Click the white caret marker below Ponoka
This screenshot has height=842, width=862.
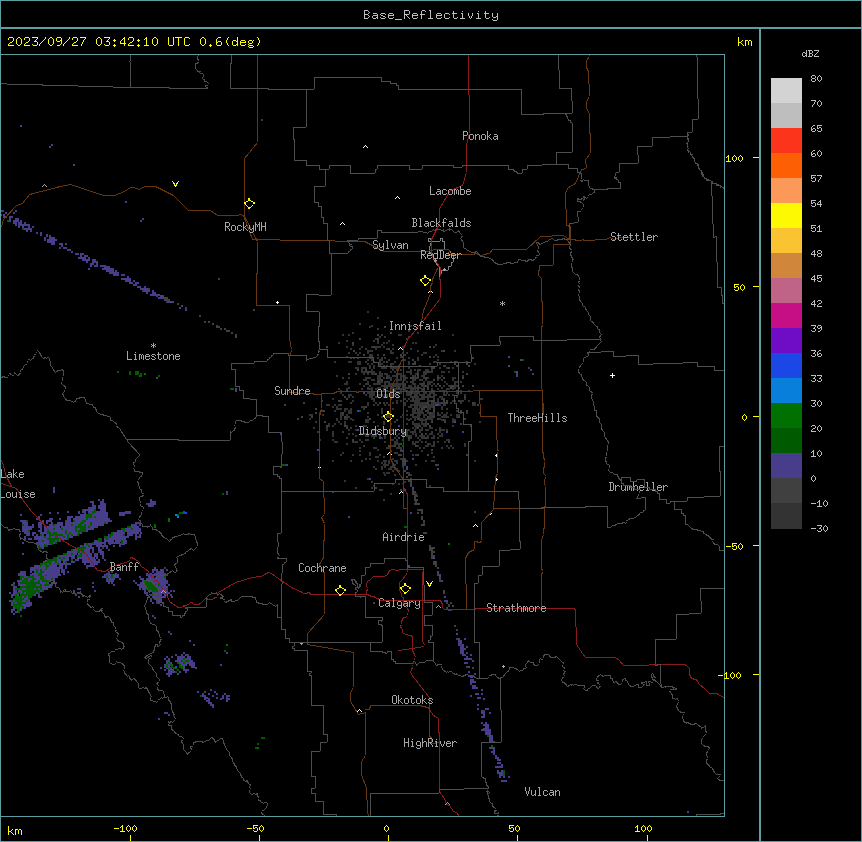tap(366, 147)
